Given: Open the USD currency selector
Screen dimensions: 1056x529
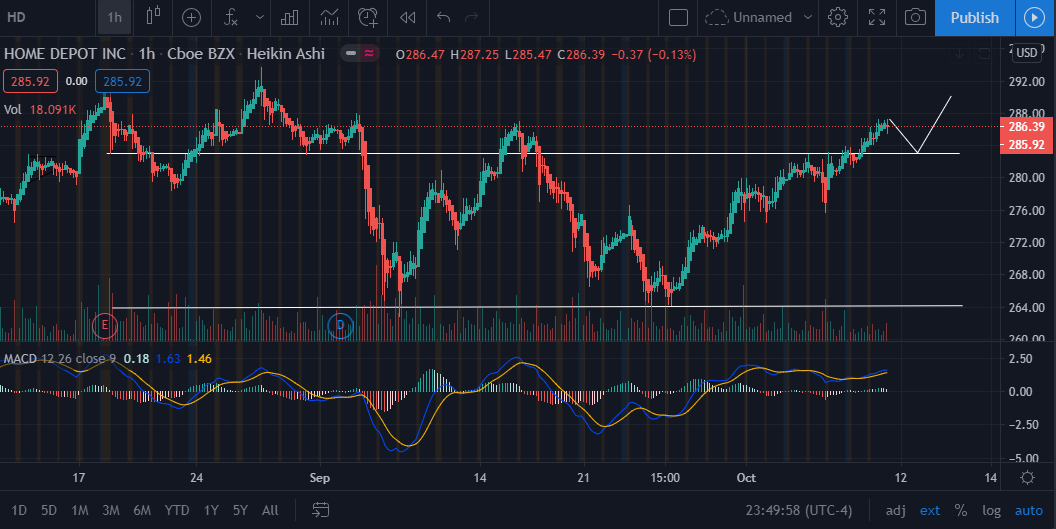Looking at the screenshot, I should click(x=1026, y=53).
